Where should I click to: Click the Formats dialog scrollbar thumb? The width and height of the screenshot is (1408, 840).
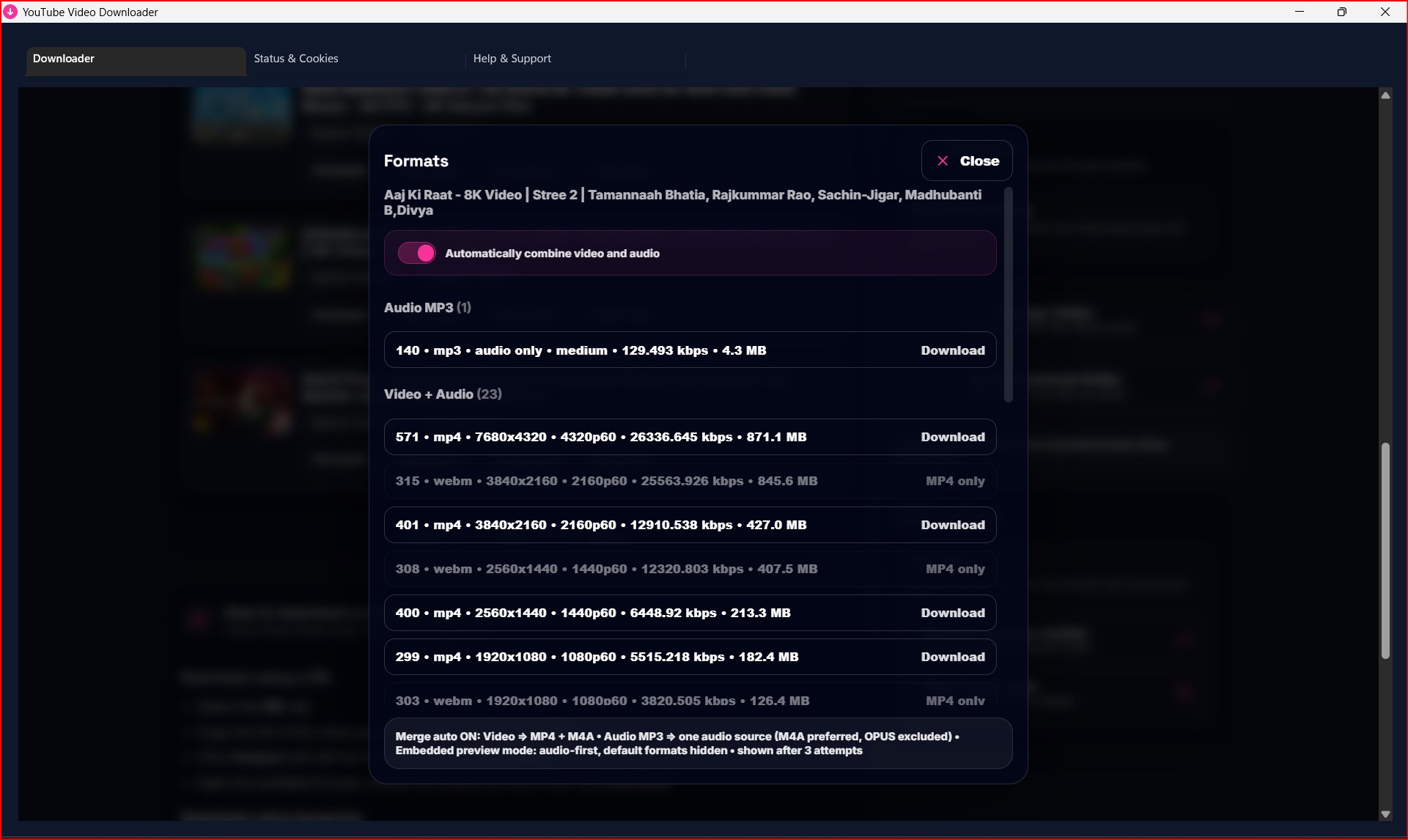click(1008, 295)
